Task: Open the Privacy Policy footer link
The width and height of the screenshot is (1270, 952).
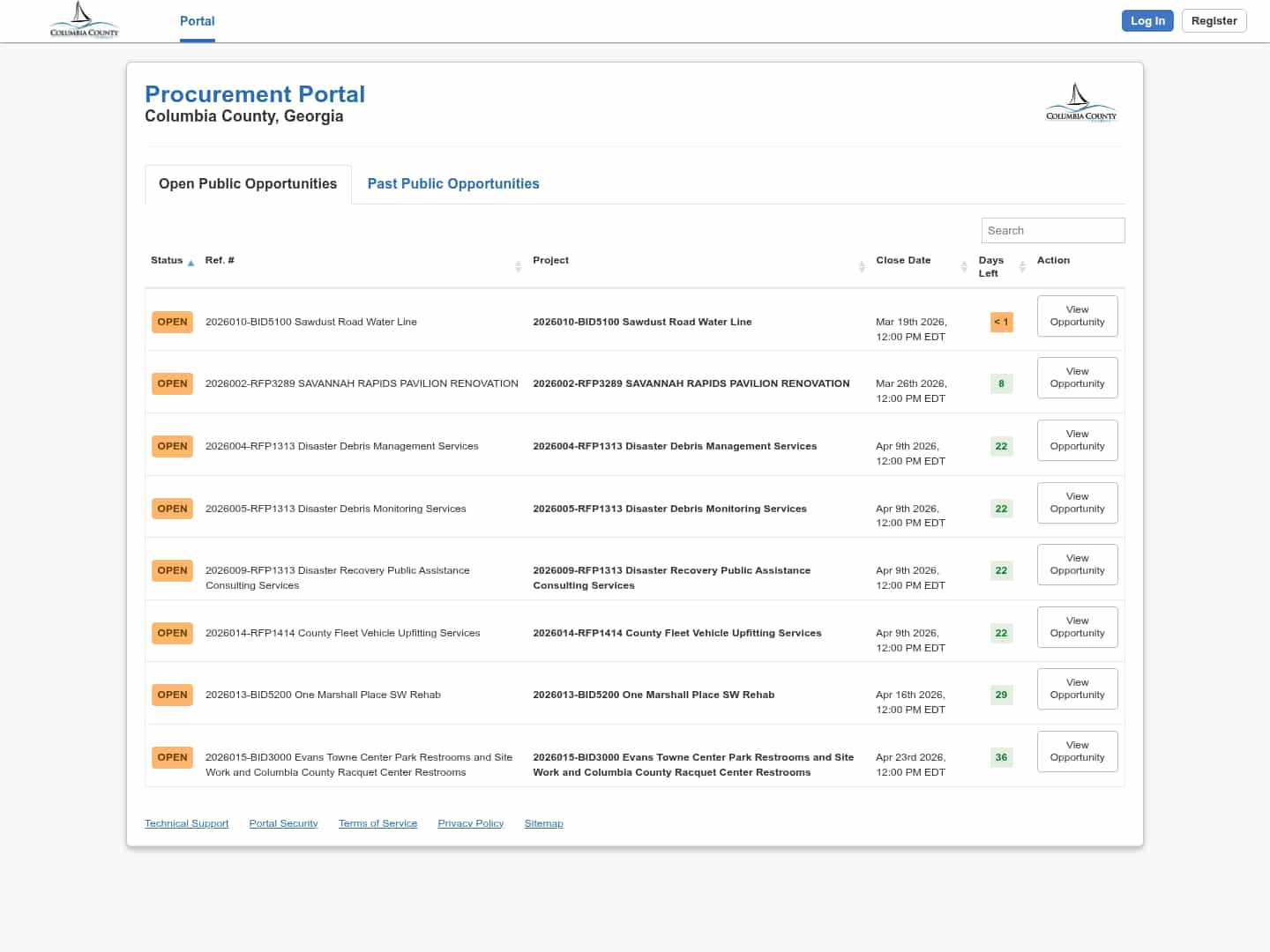Action: tap(470, 823)
